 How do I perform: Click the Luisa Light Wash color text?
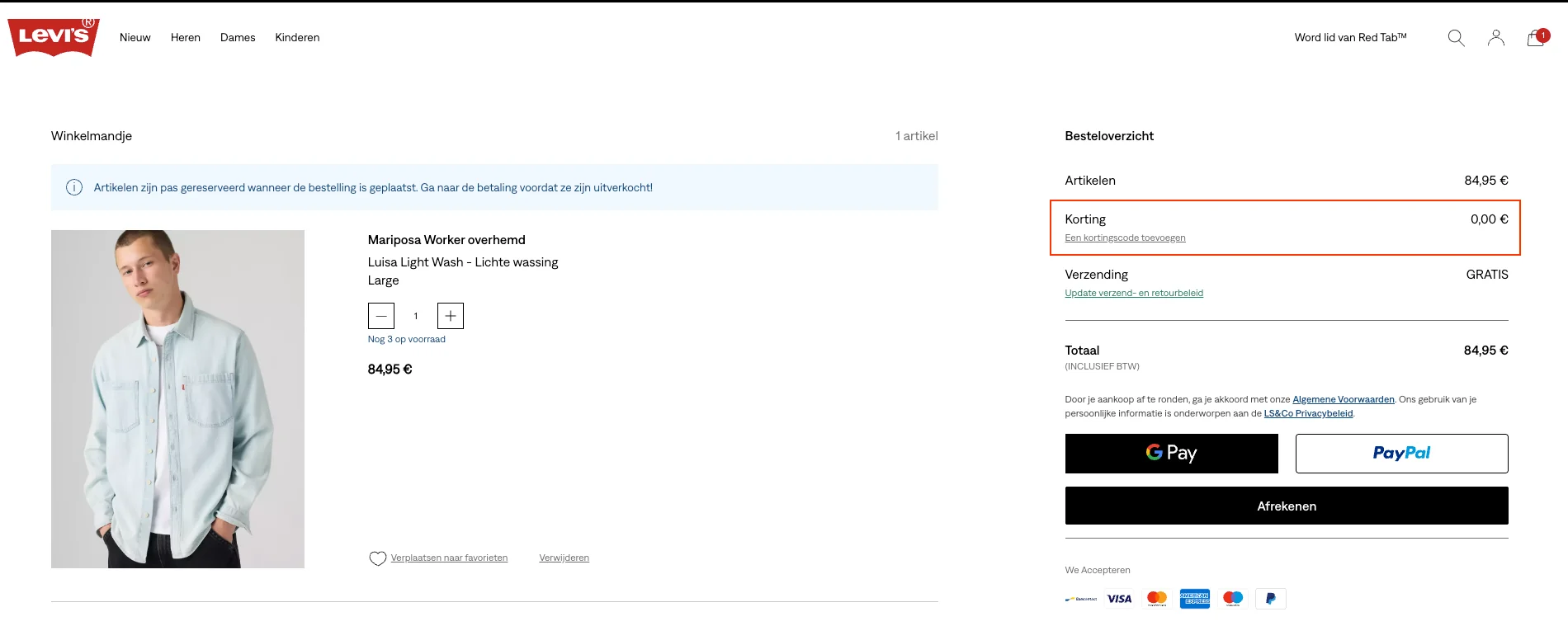coord(463,262)
